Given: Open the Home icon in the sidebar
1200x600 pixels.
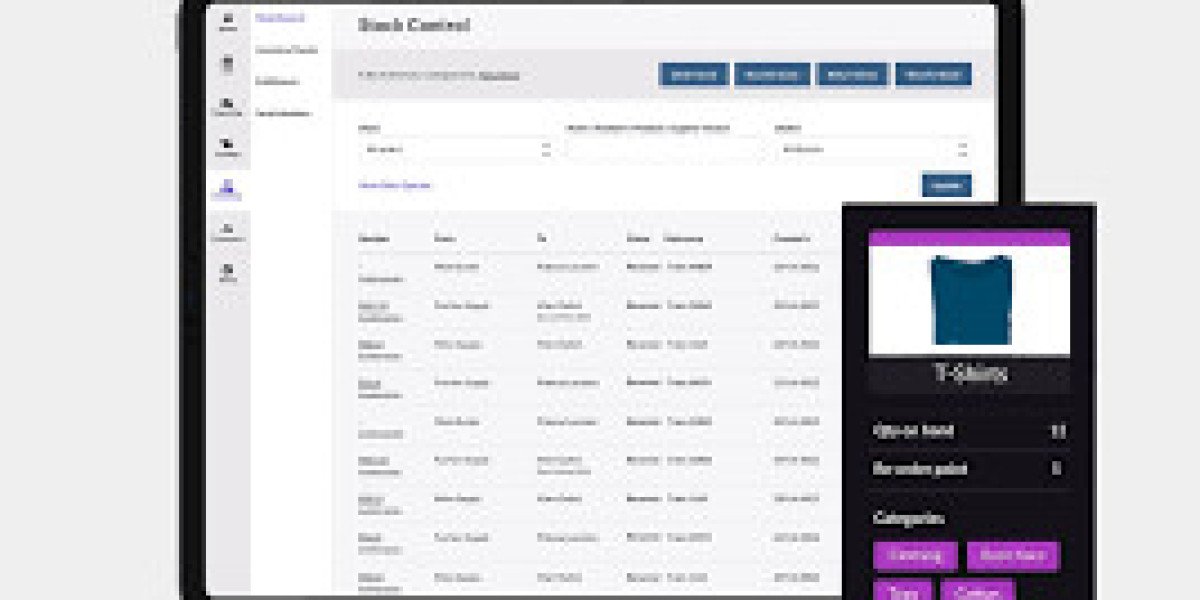Looking at the screenshot, I should pos(227,20).
